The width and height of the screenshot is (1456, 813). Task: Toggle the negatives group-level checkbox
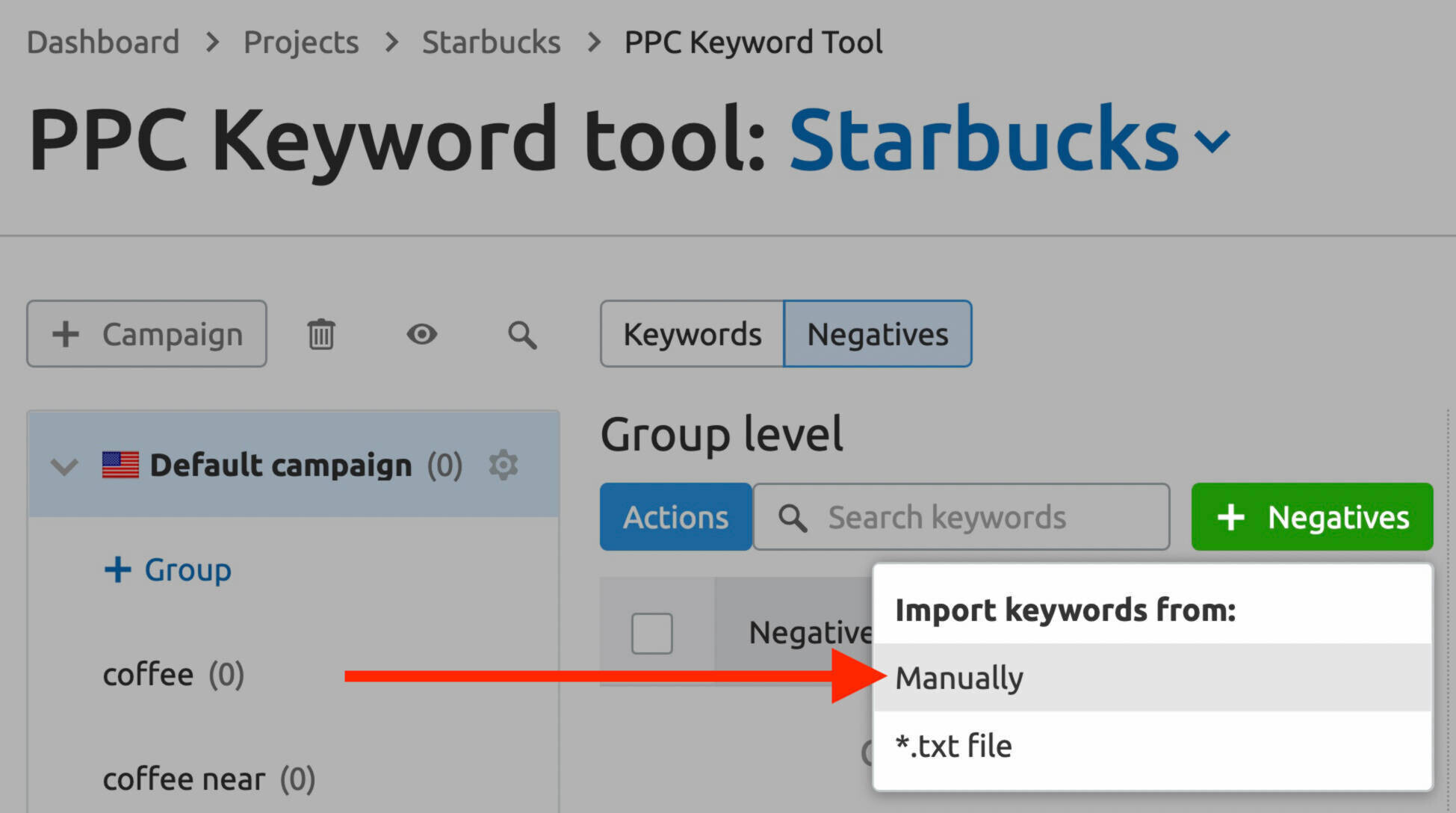tap(652, 631)
